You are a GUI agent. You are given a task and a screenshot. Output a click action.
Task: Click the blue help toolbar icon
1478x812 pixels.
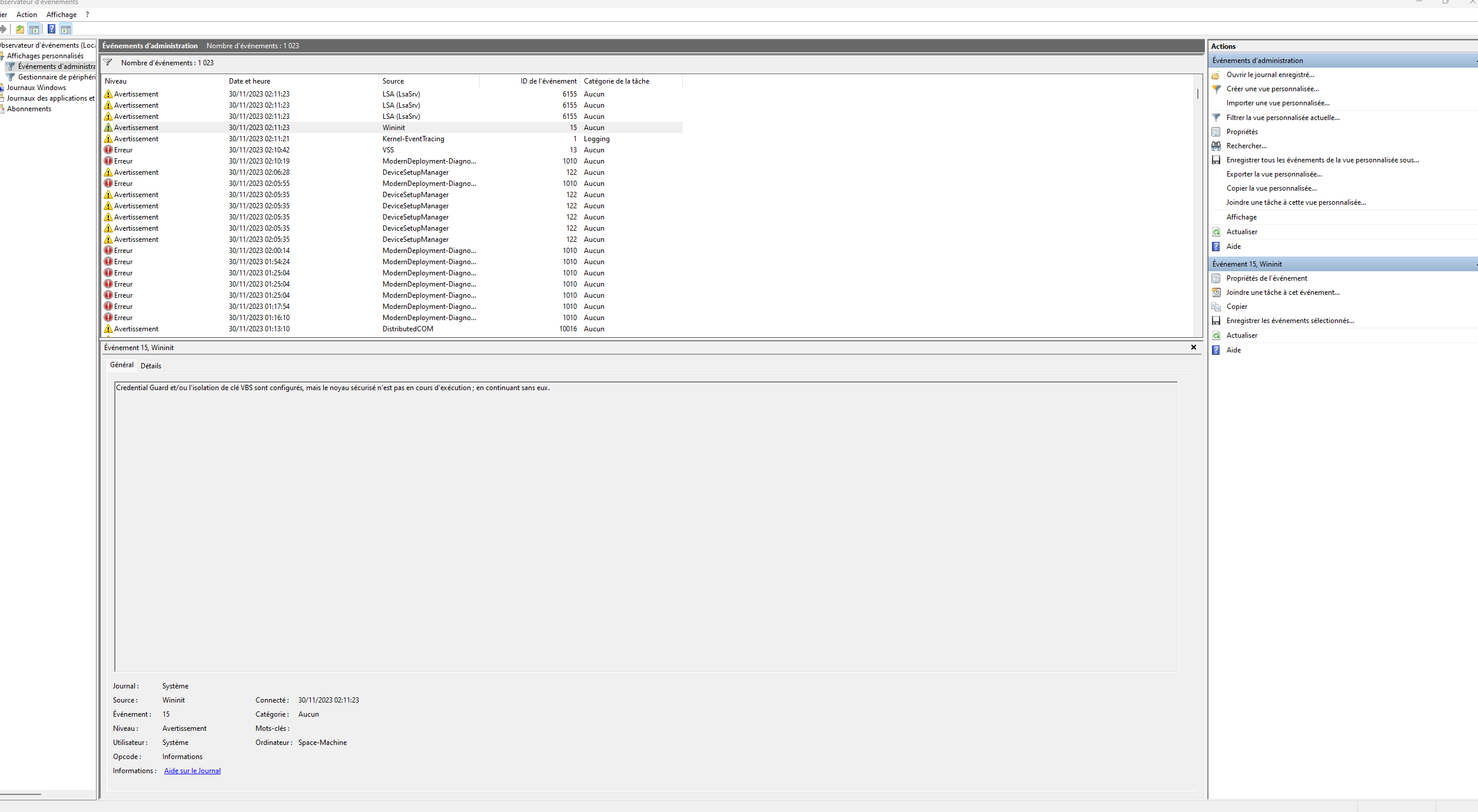point(51,29)
